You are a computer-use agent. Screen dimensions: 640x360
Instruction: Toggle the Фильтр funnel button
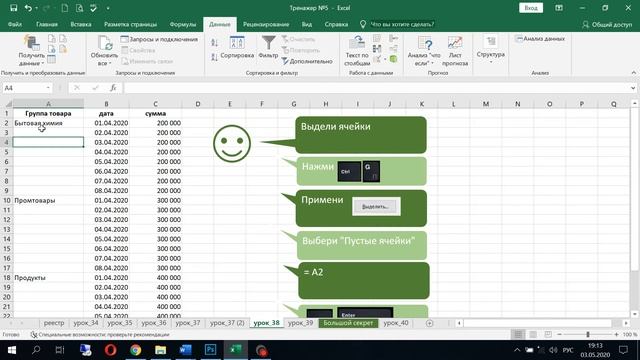[268, 48]
